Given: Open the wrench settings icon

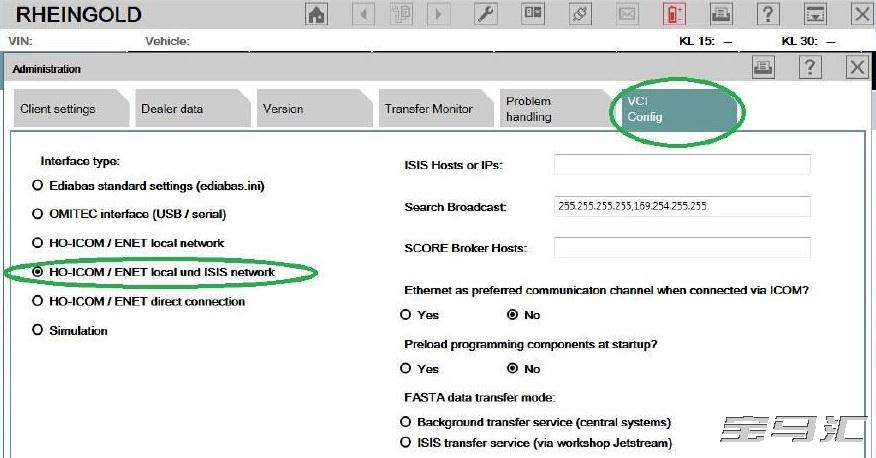Looking at the screenshot, I should 485,13.
